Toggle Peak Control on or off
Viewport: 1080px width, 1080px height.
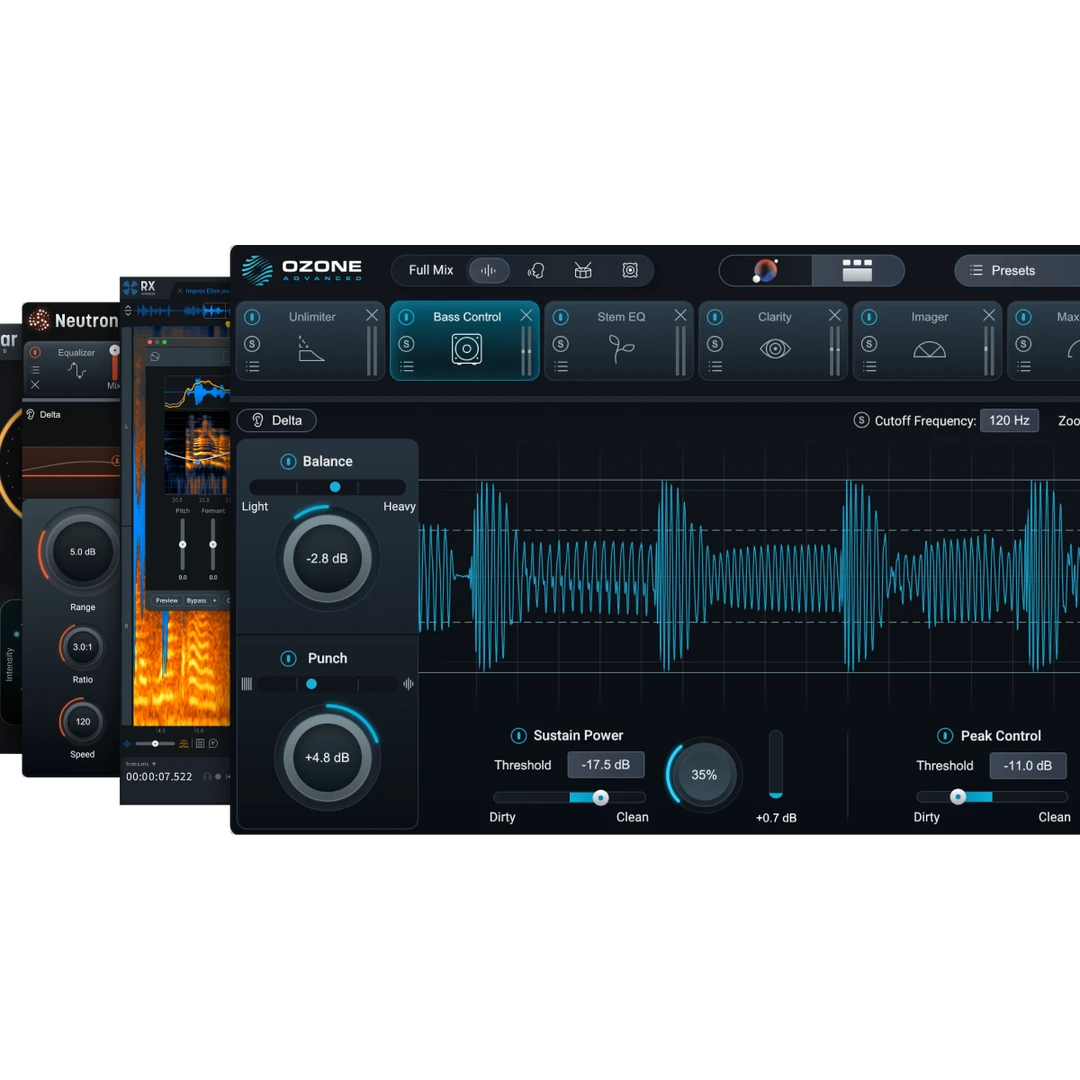(945, 736)
